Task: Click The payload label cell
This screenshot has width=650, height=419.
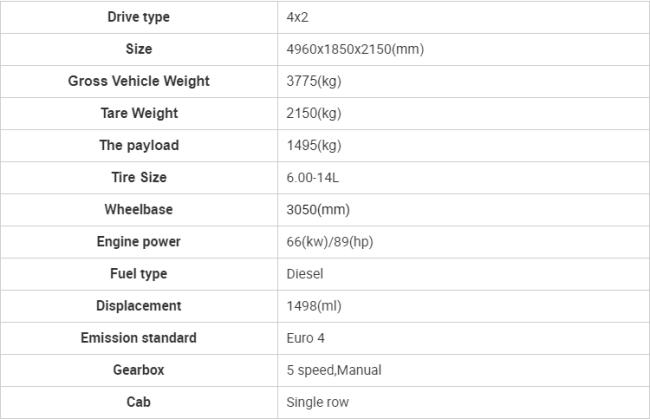Action: (138, 145)
